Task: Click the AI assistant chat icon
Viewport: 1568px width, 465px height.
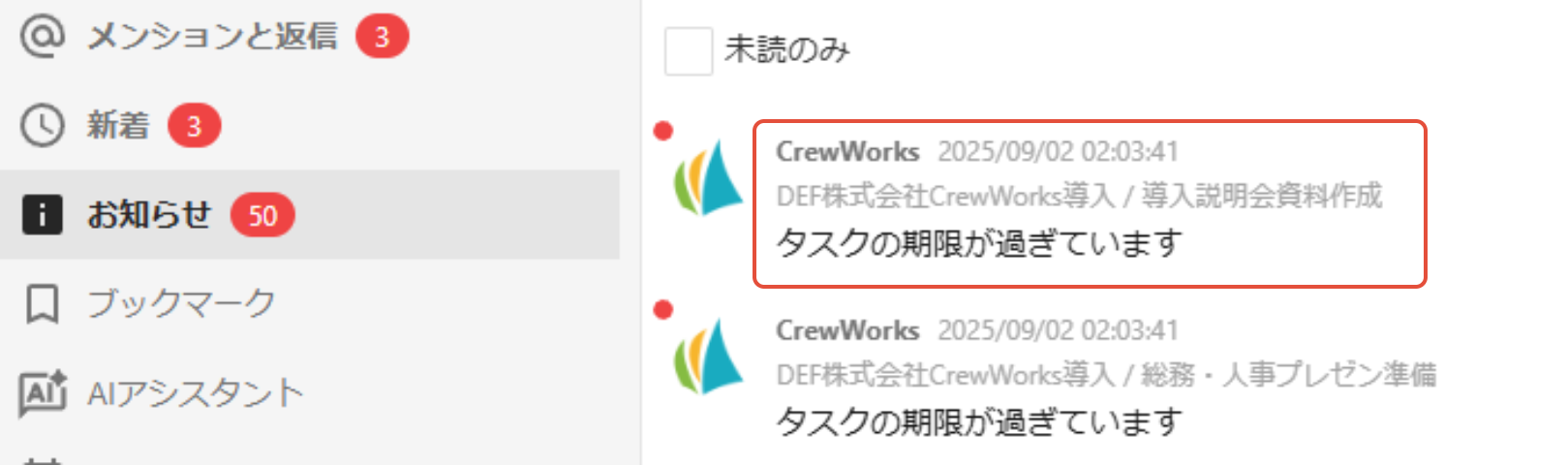Action: [x=44, y=393]
